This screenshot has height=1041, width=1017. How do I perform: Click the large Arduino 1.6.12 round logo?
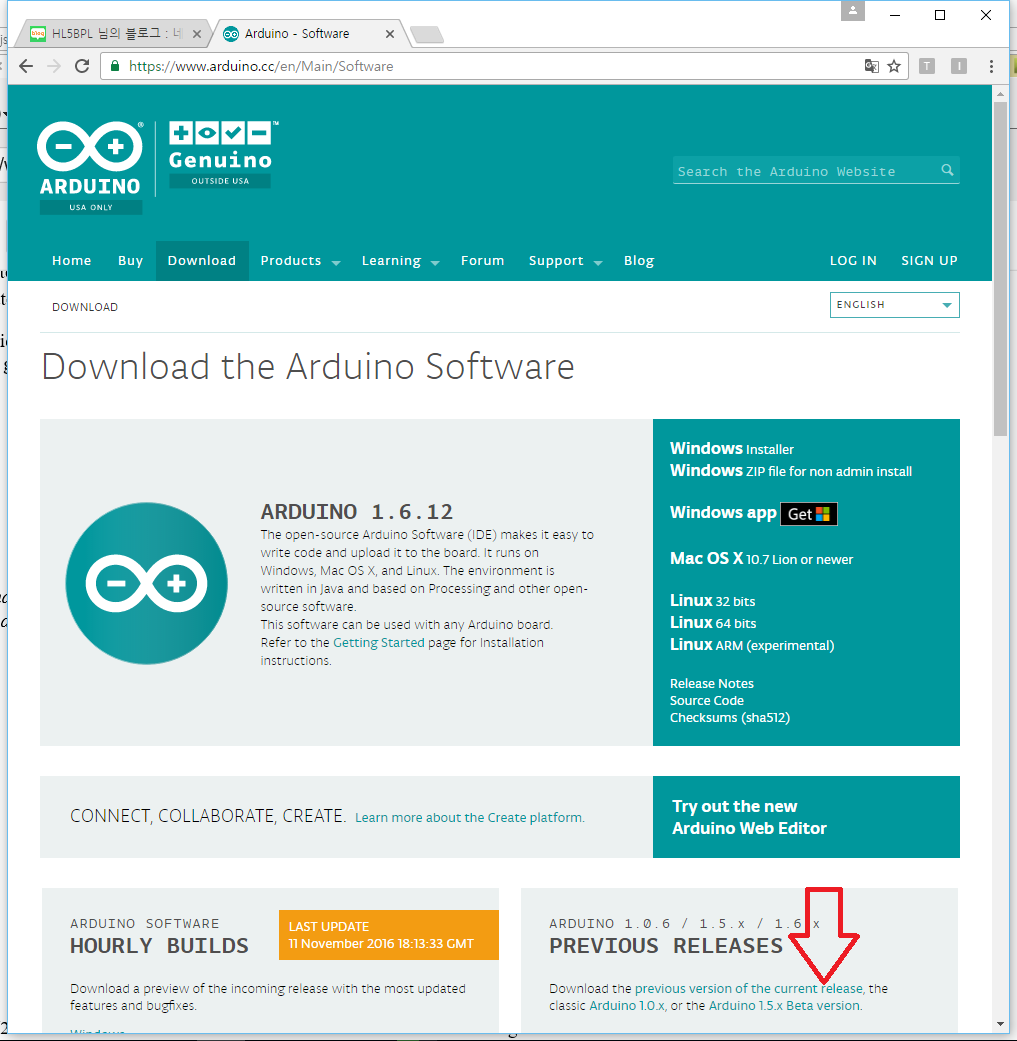pos(147,583)
